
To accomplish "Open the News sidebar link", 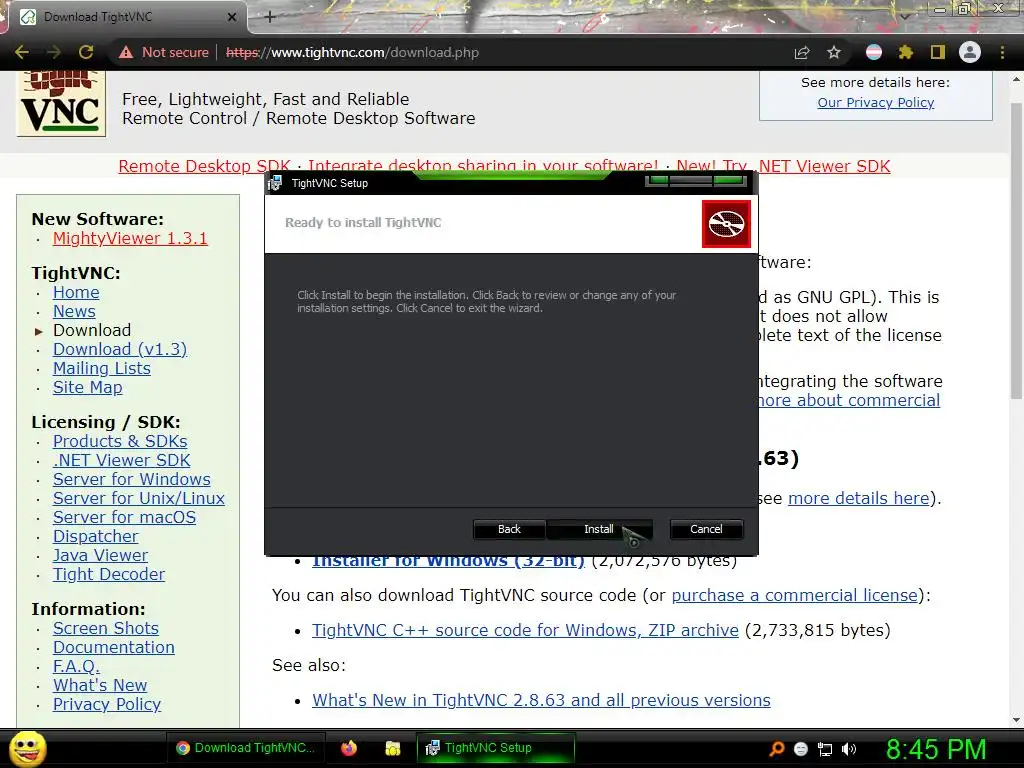I will [x=74, y=312].
